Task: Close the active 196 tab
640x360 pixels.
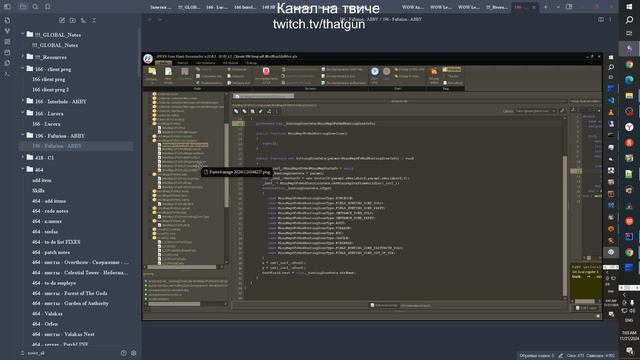Action: click(x=533, y=7)
